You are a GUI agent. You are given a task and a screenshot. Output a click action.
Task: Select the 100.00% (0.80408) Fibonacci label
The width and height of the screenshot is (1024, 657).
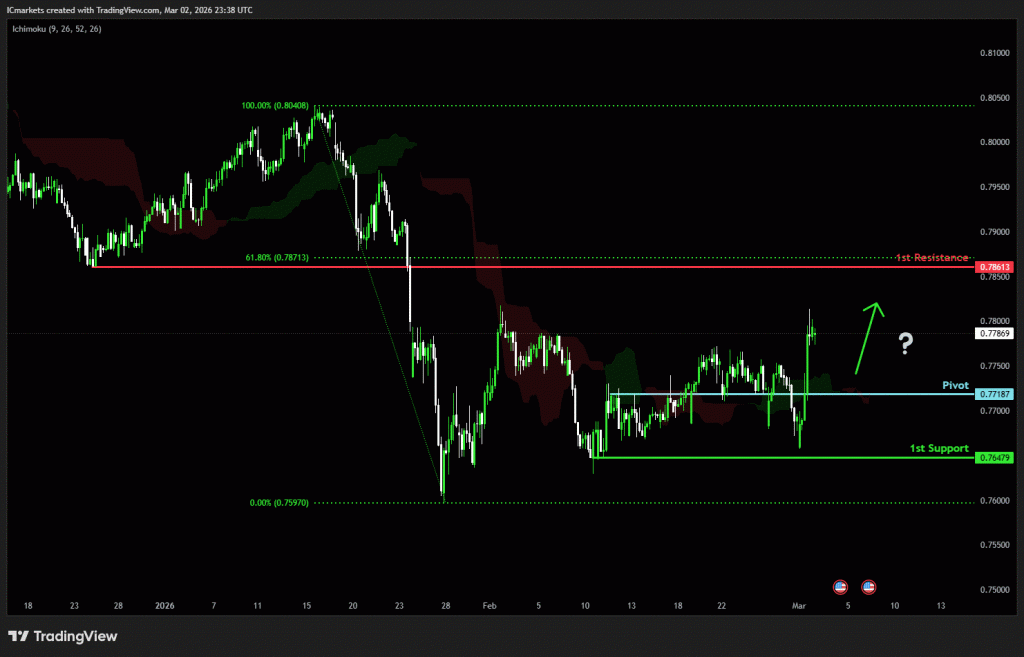click(x=274, y=105)
